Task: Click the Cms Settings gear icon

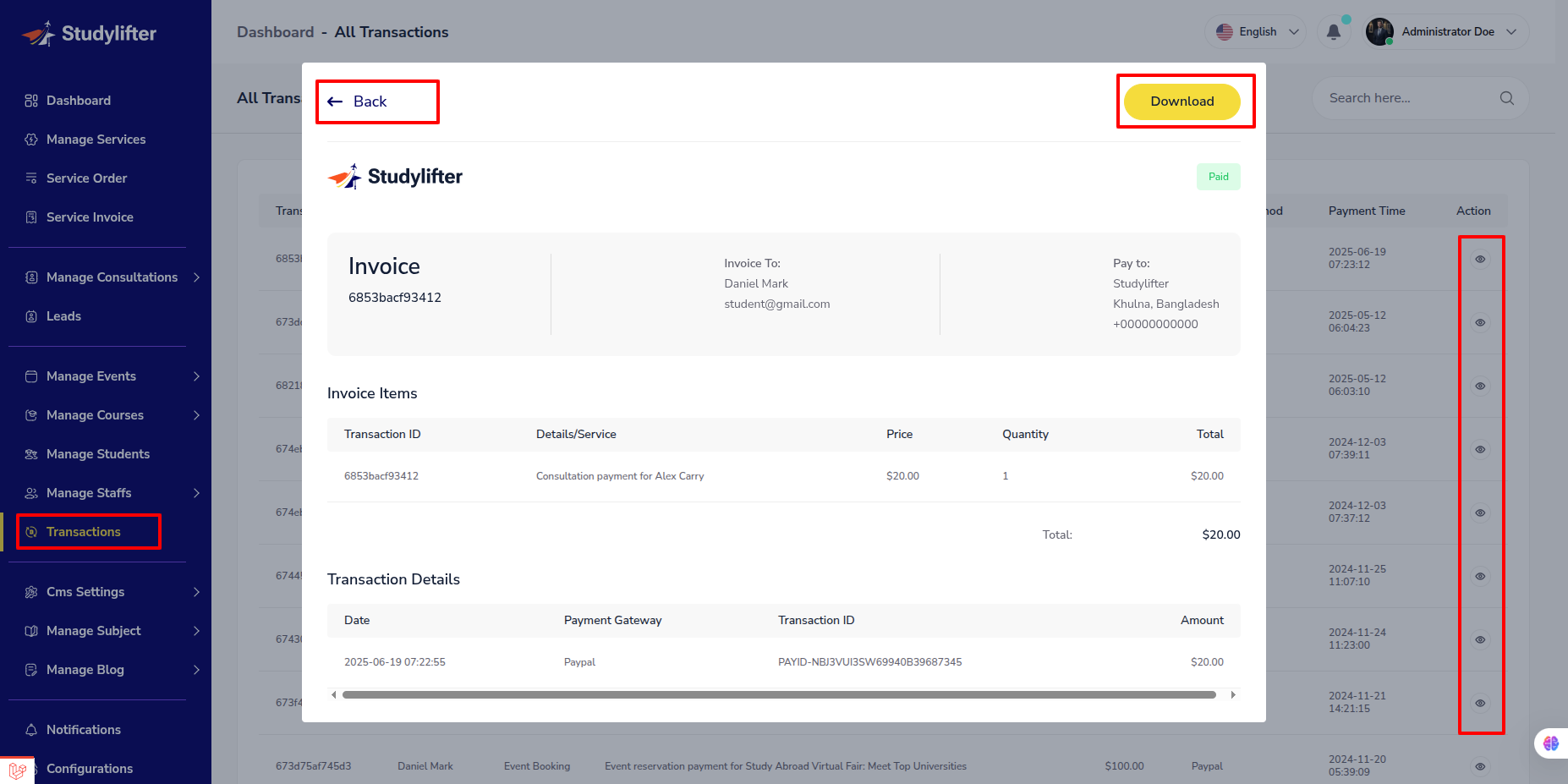Action: pyautogui.click(x=31, y=592)
